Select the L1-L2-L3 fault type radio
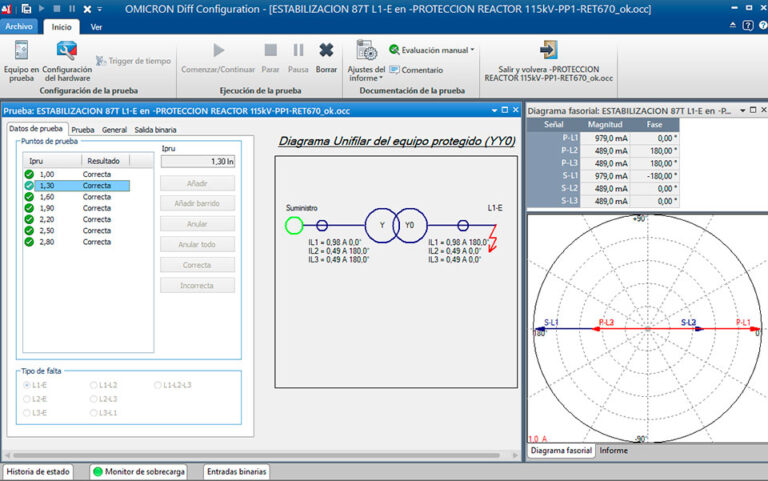 158,385
